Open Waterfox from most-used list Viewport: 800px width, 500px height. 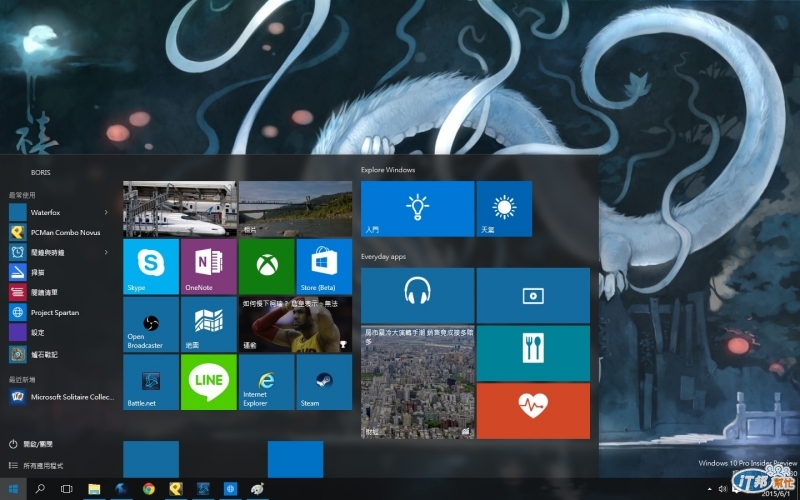point(59,212)
